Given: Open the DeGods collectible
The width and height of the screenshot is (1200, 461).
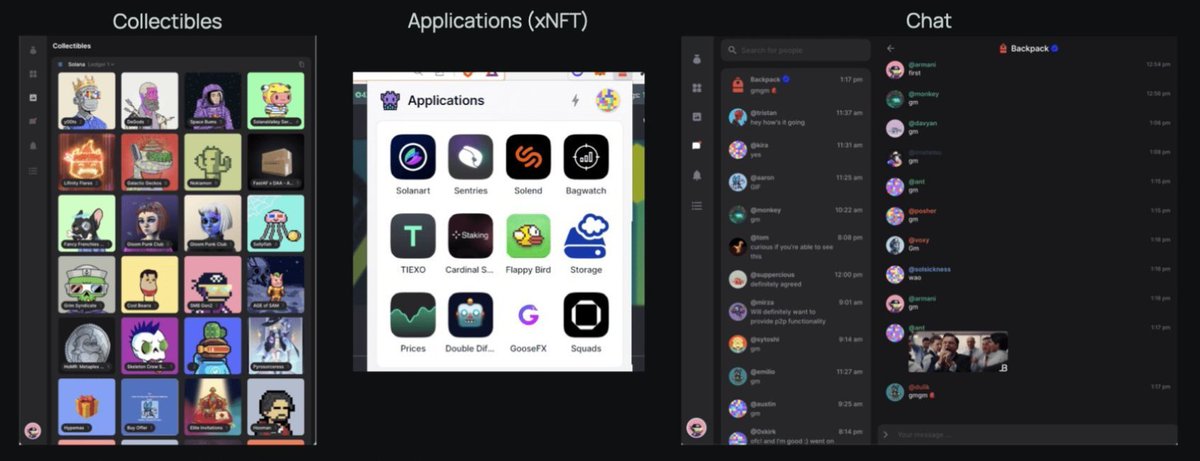Looking at the screenshot, I should (x=150, y=100).
